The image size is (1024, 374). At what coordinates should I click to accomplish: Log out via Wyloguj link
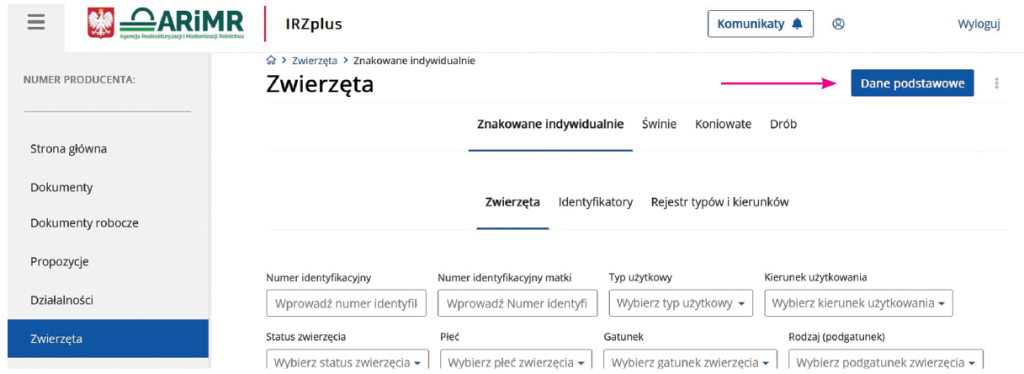(x=979, y=24)
